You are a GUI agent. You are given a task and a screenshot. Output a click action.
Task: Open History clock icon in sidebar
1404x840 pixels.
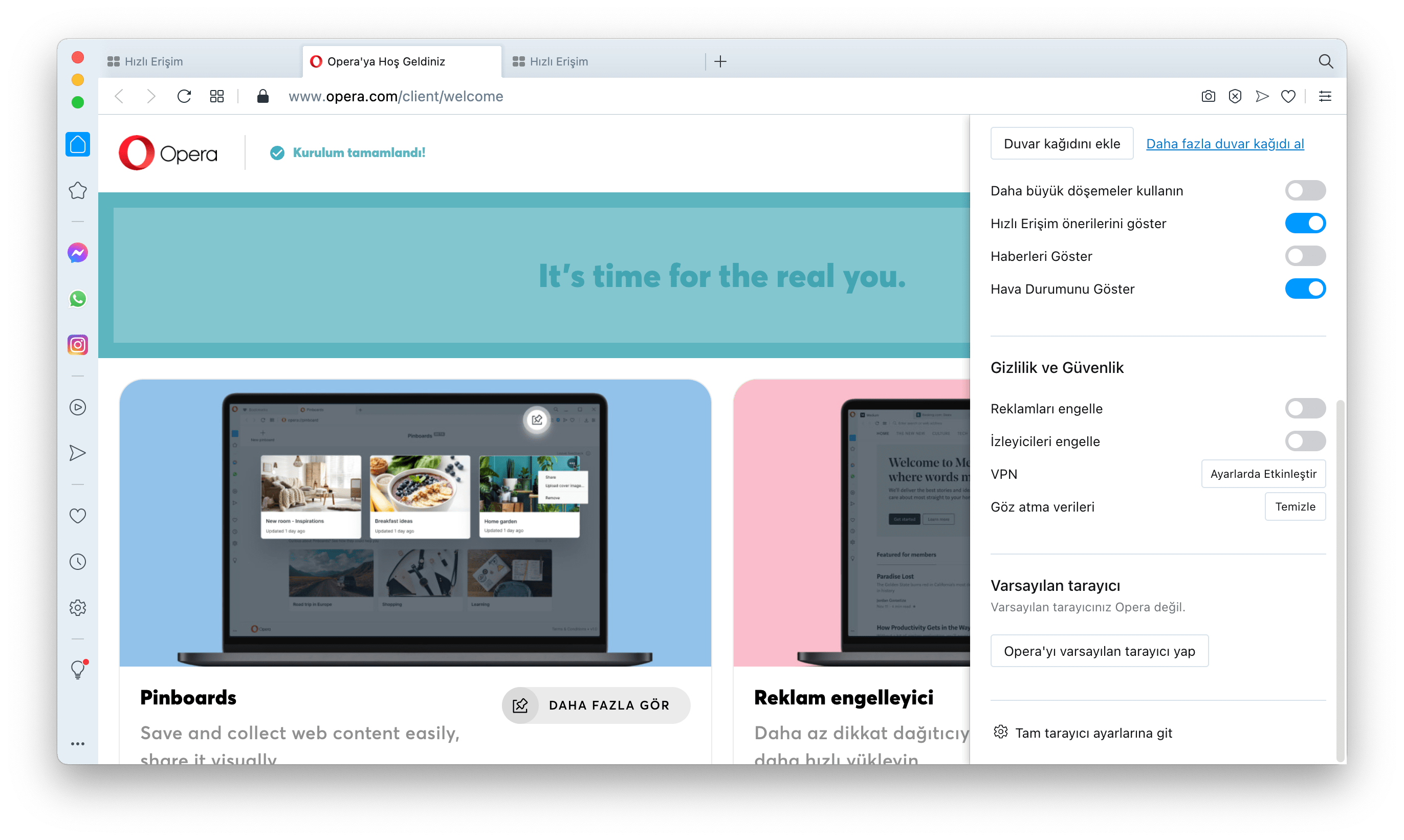click(x=78, y=562)
